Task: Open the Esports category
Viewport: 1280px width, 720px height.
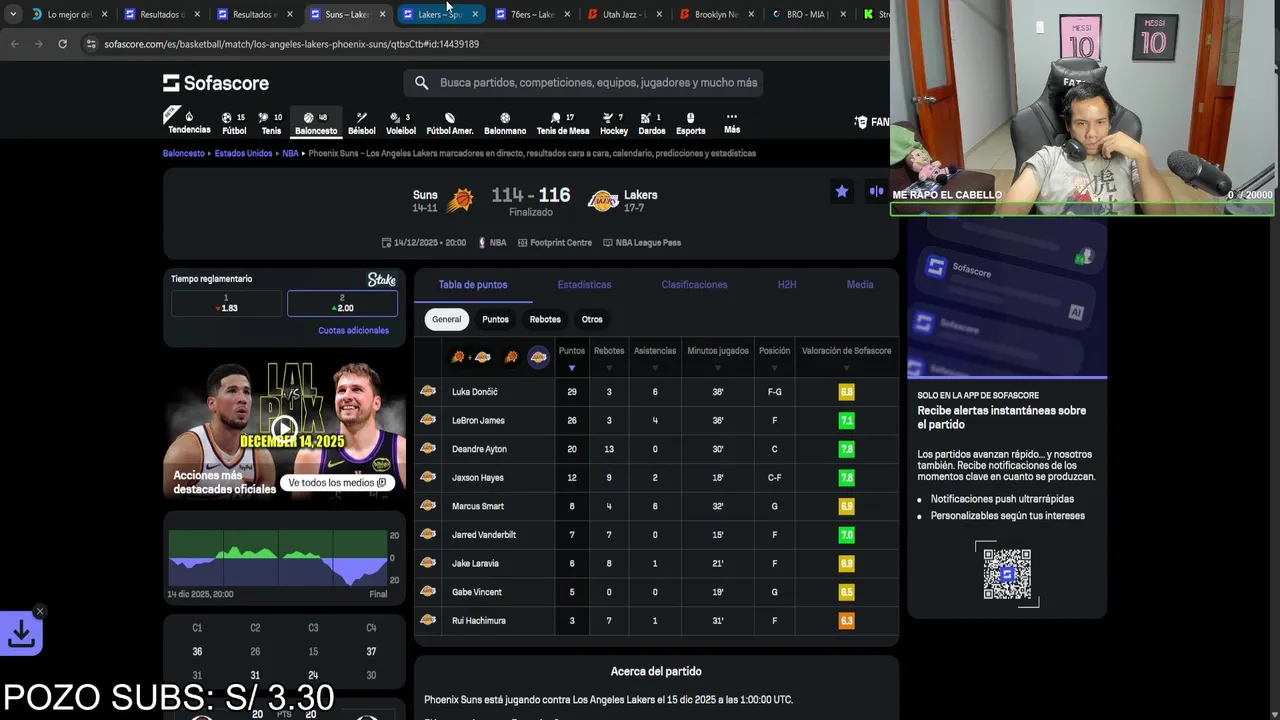Action: (690, 123)
